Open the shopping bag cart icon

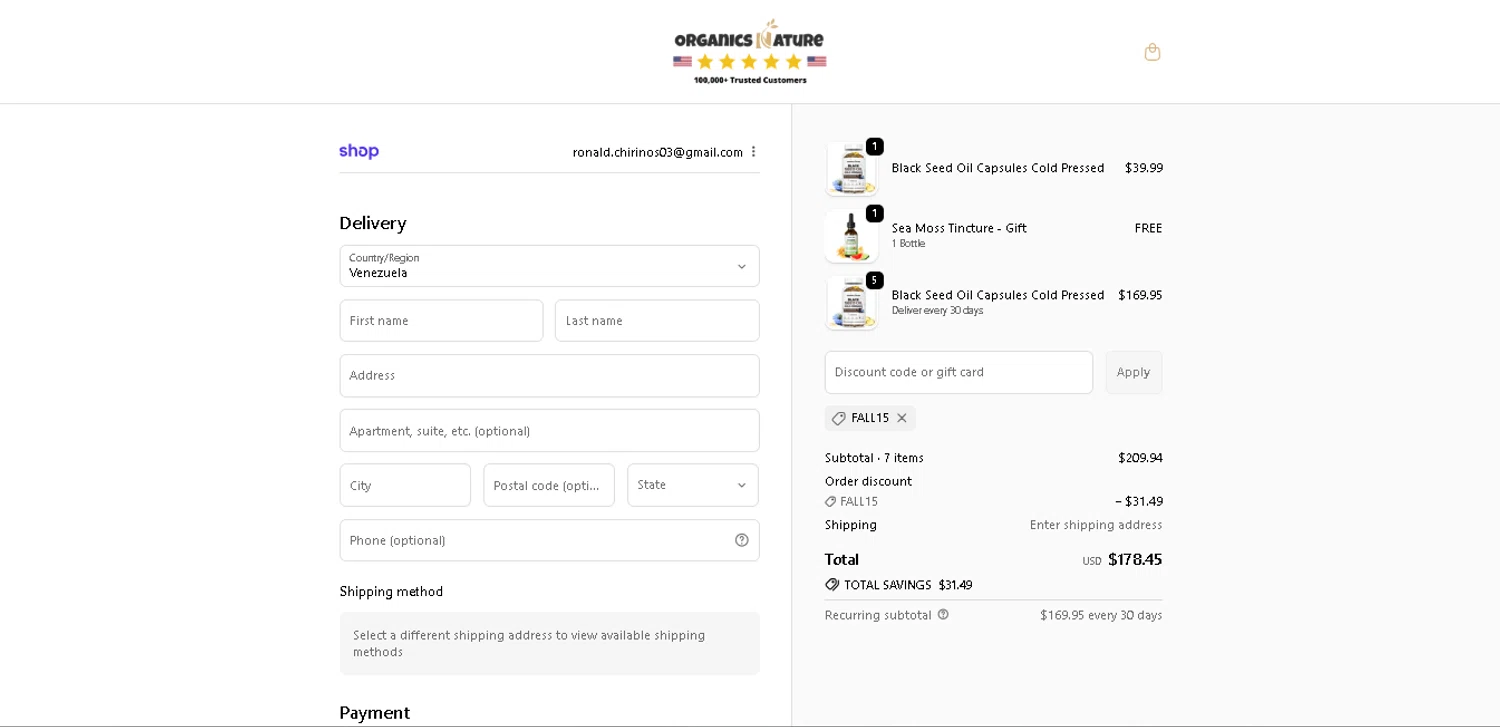(1152, 52)
